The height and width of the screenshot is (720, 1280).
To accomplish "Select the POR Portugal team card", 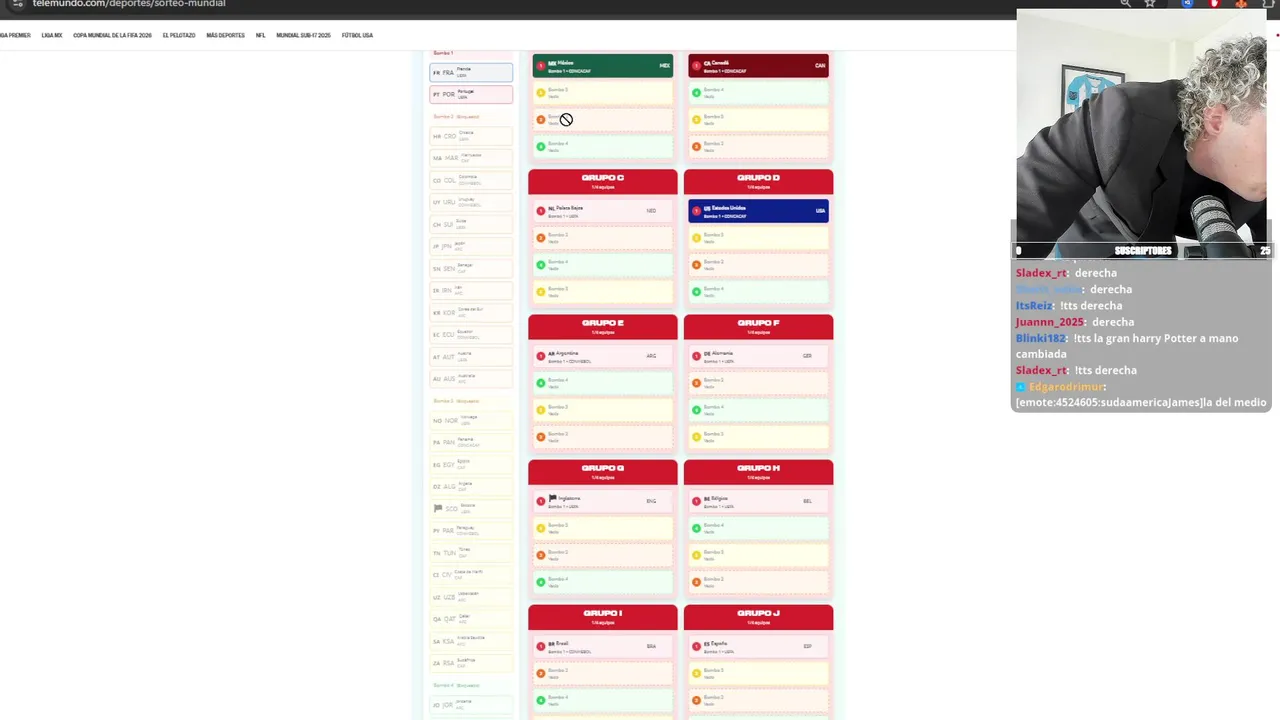I will [x=471, y=94].
